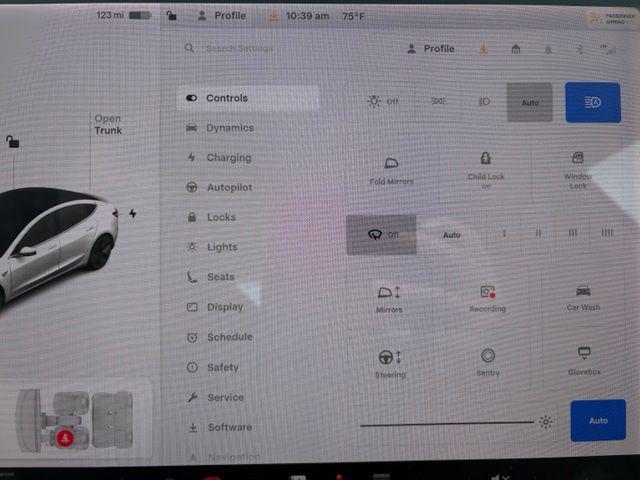640x480 pixels.
Task: Open the Safety settings menu
Action: click(213, 367)
